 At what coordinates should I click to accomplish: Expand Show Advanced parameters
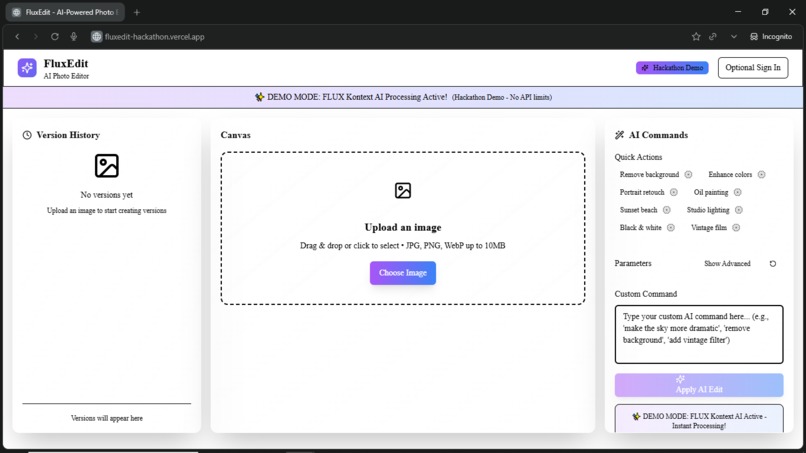coord(727,263)
